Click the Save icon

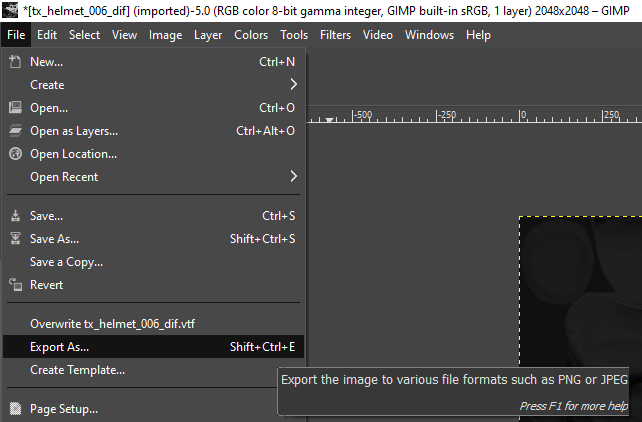pos(15,216)
